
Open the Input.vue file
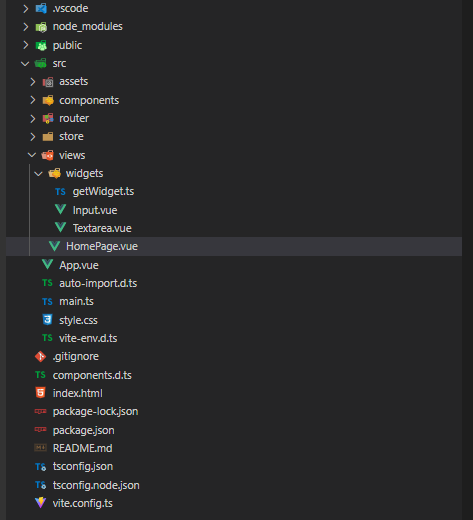click(x=95, y=210)
